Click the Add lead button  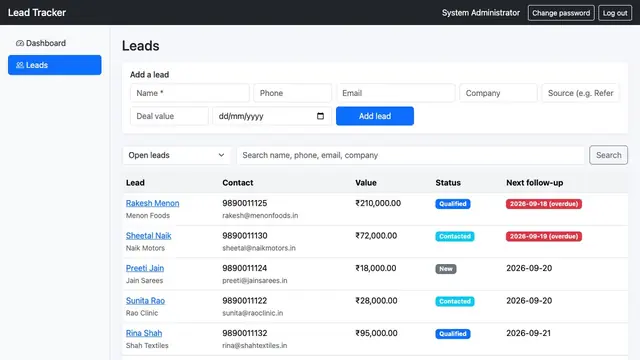375,116
